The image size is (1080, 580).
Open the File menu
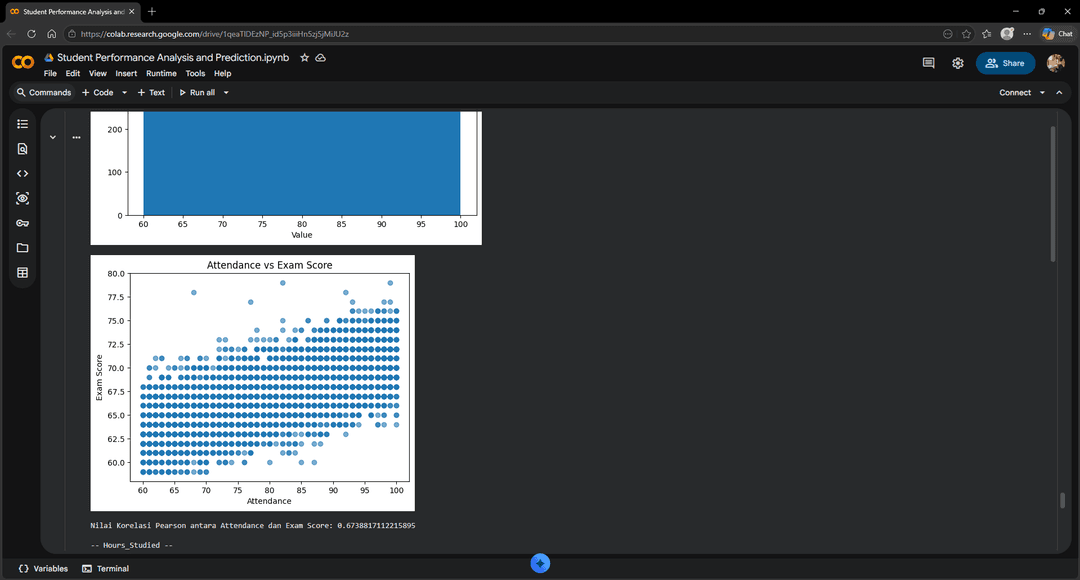(x=50, y=74)
